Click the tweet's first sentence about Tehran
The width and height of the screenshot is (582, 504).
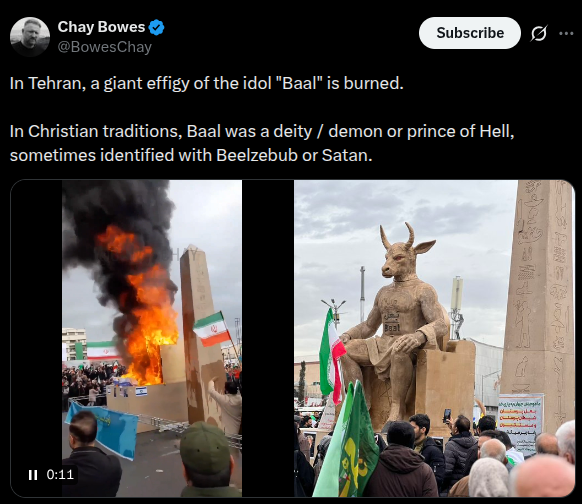(206, 83)
